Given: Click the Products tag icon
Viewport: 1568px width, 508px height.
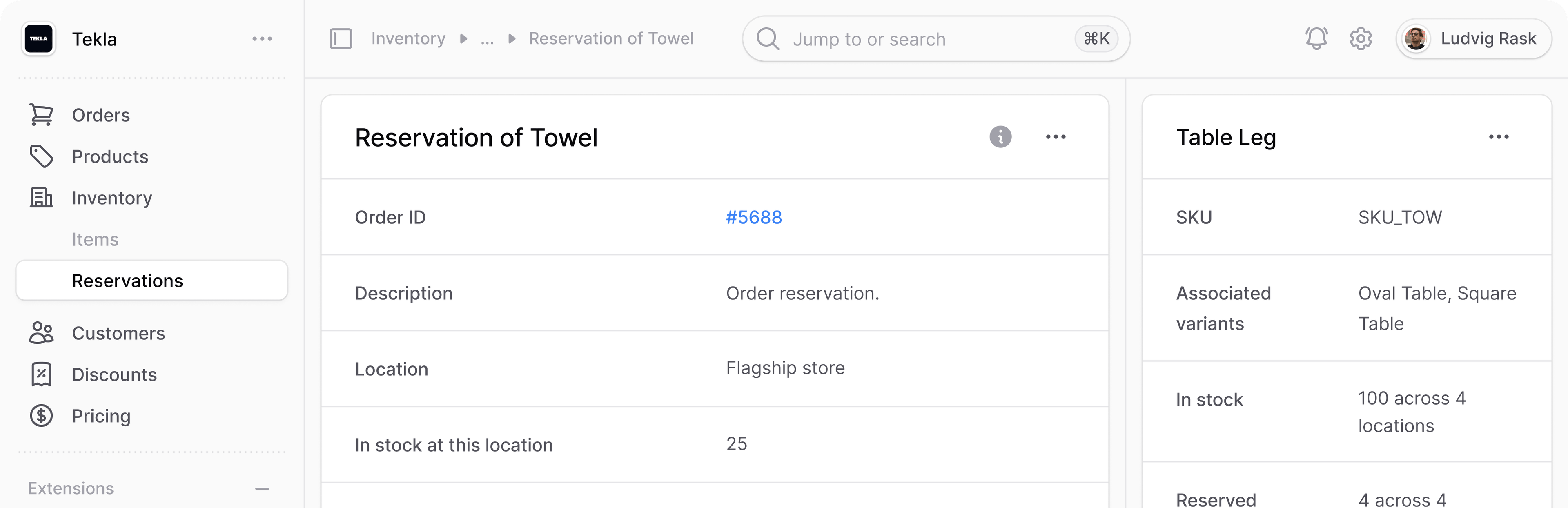Looking at the screenshot, I should pyautogui.click(x=41, y=156).
